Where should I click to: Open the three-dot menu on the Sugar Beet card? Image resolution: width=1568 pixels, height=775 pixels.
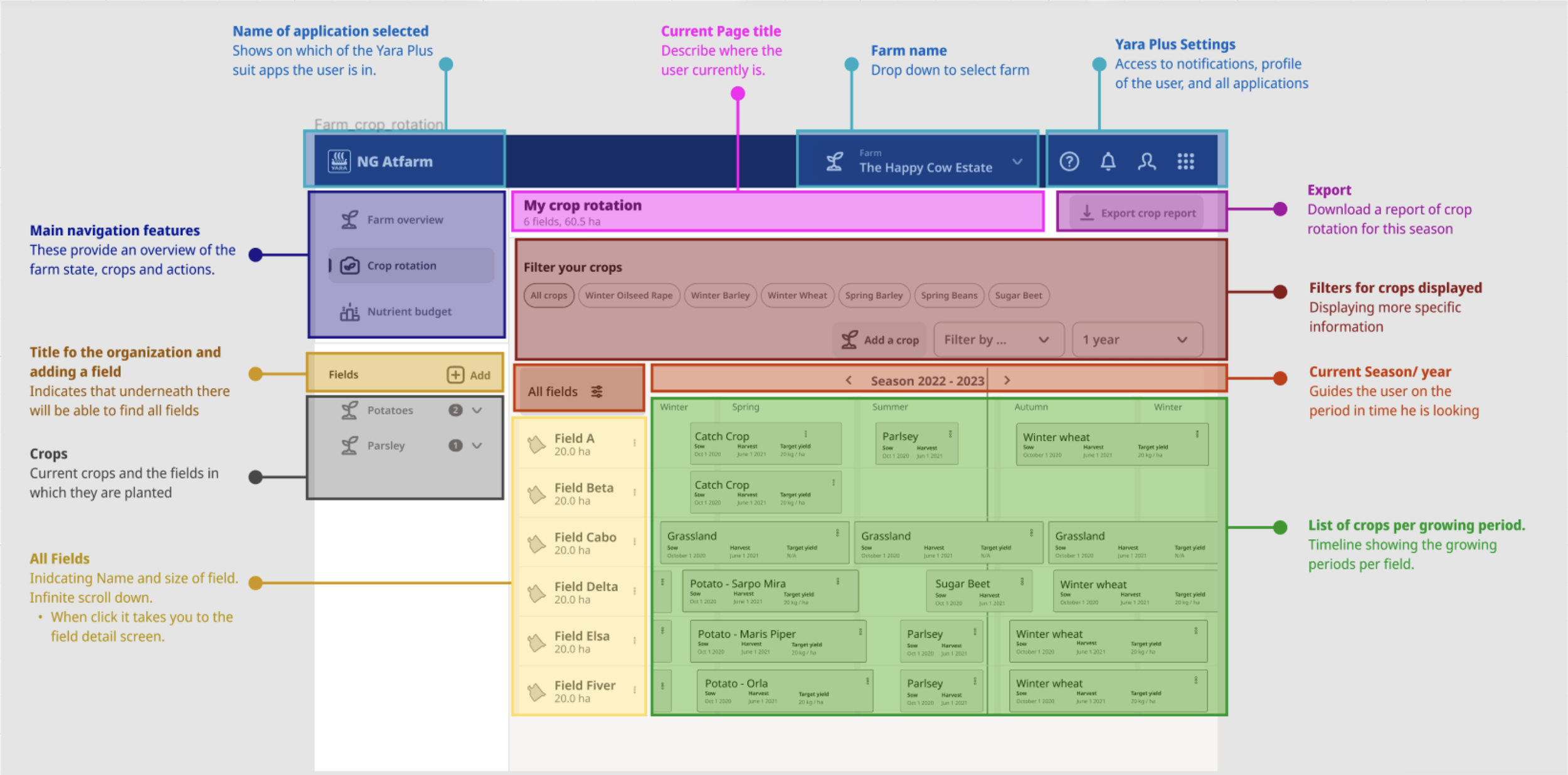coord(1022,582)
